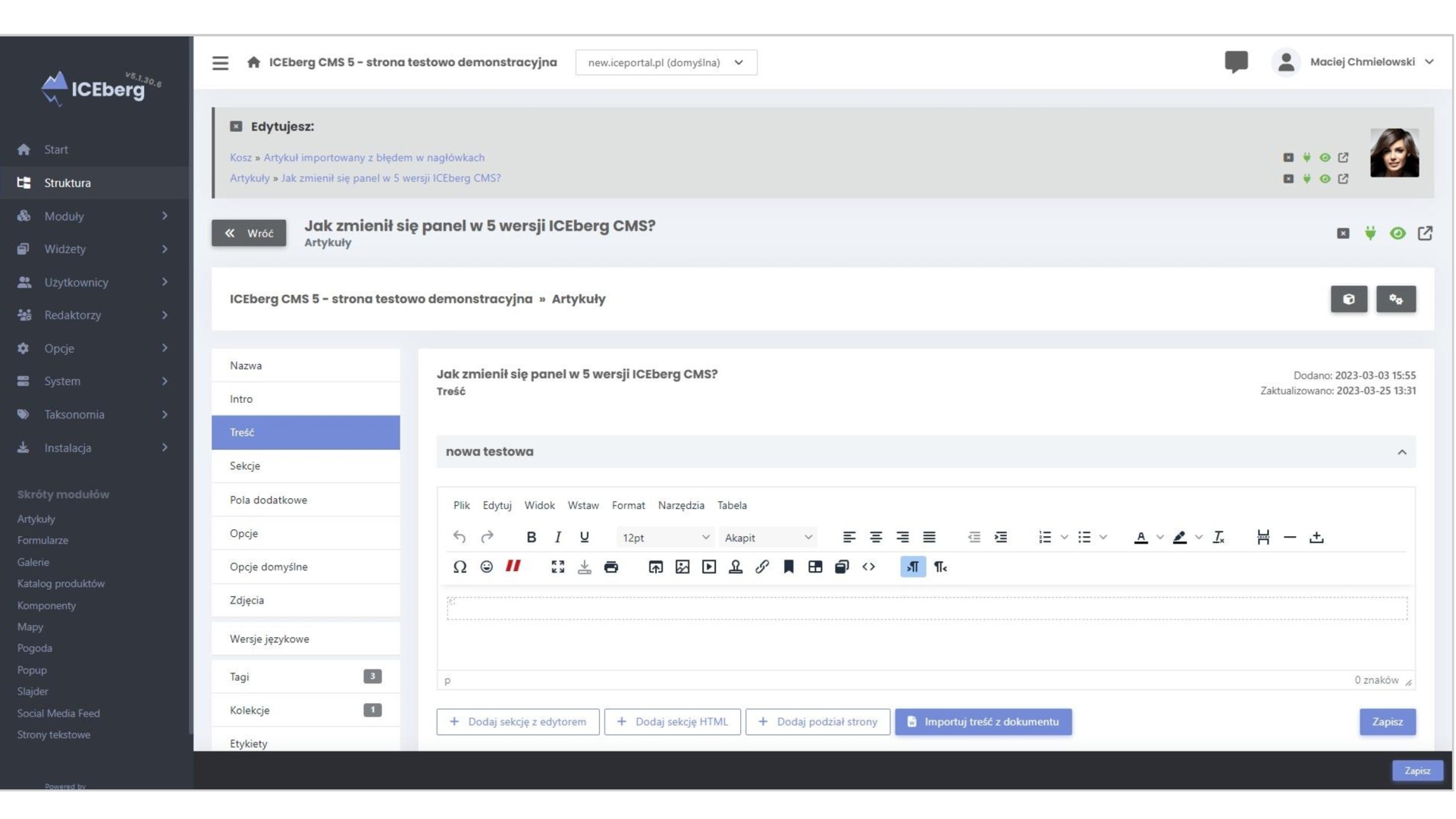Toggle right-to-left text direction
The width and height of the screenshot is (1456, 819).
click(940, 566)
